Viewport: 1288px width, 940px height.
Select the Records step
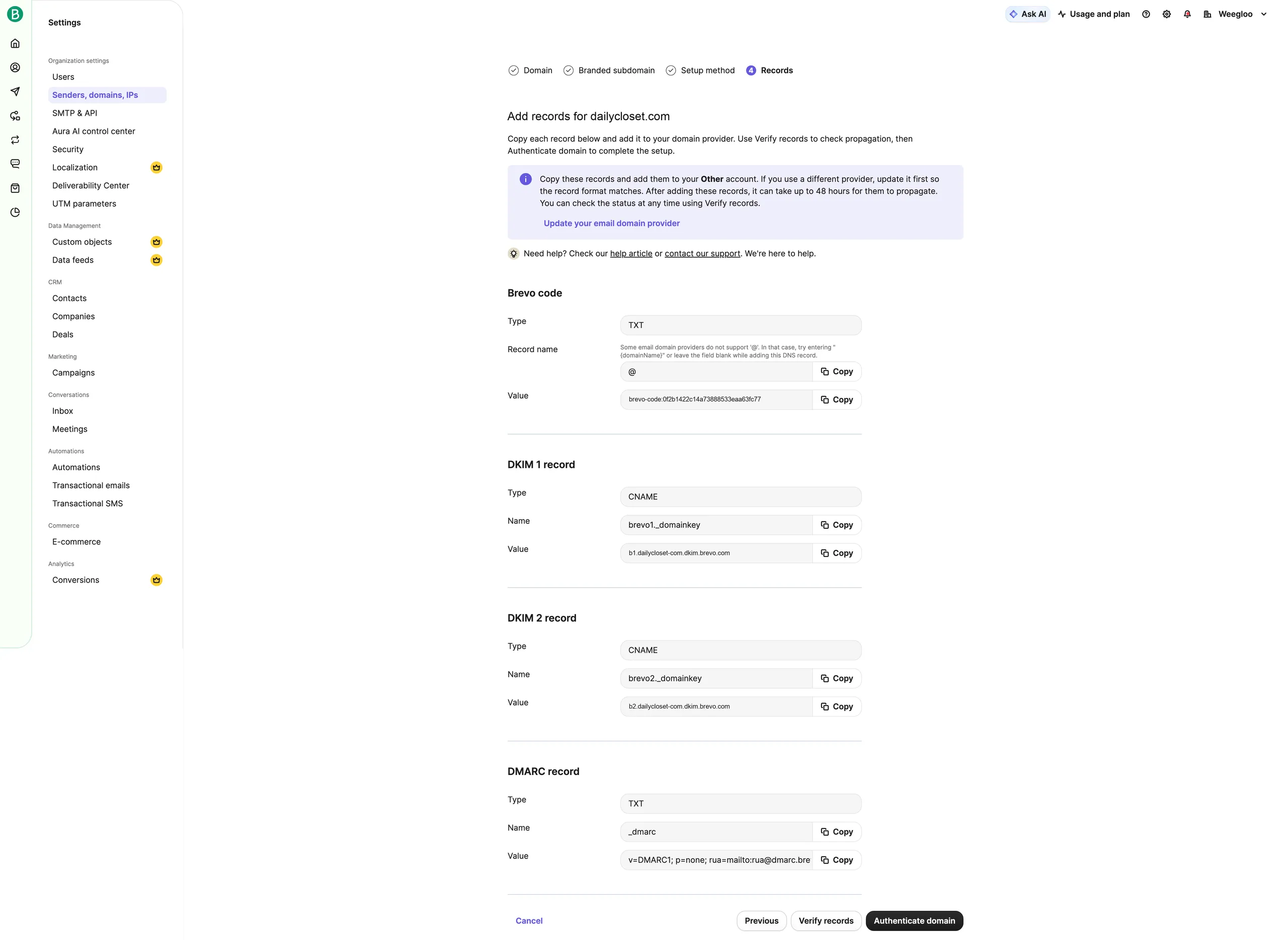[x=769, y=70]
